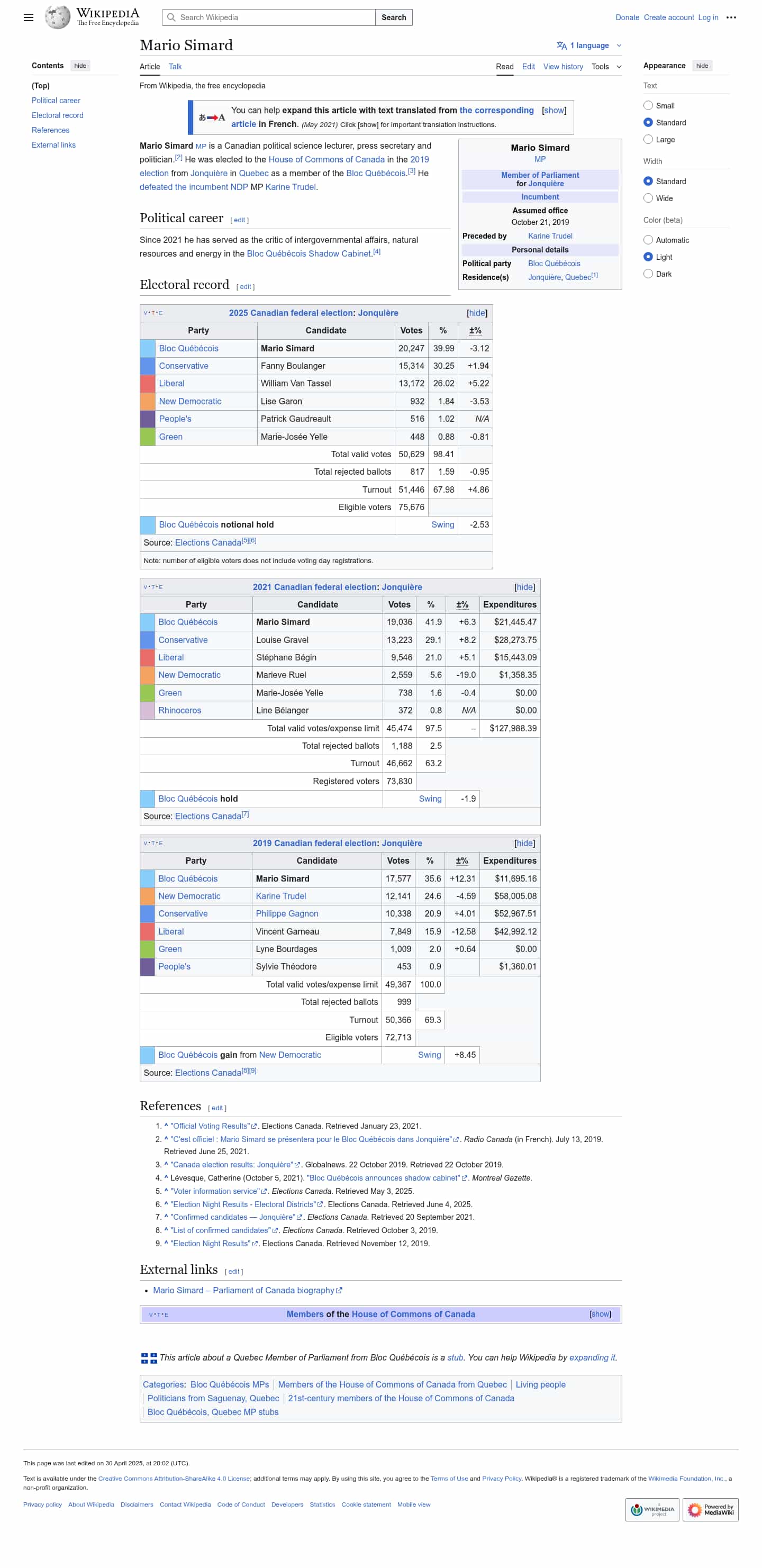762x1568 pixels.
Task: Sort by ±% column header in 2025 table
Action: [475, 331]
